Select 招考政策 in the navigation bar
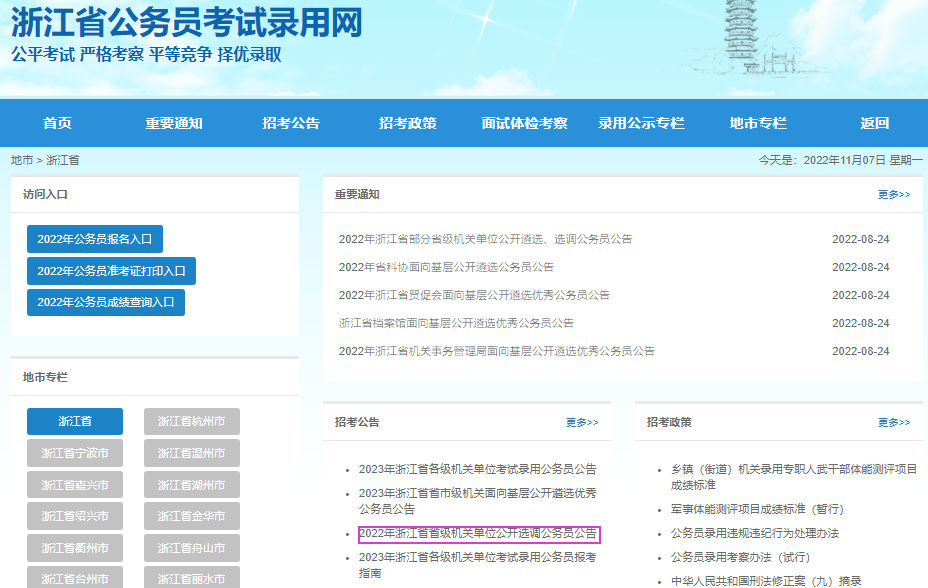This screenshot has width=928, height=588. click(408, 123)
